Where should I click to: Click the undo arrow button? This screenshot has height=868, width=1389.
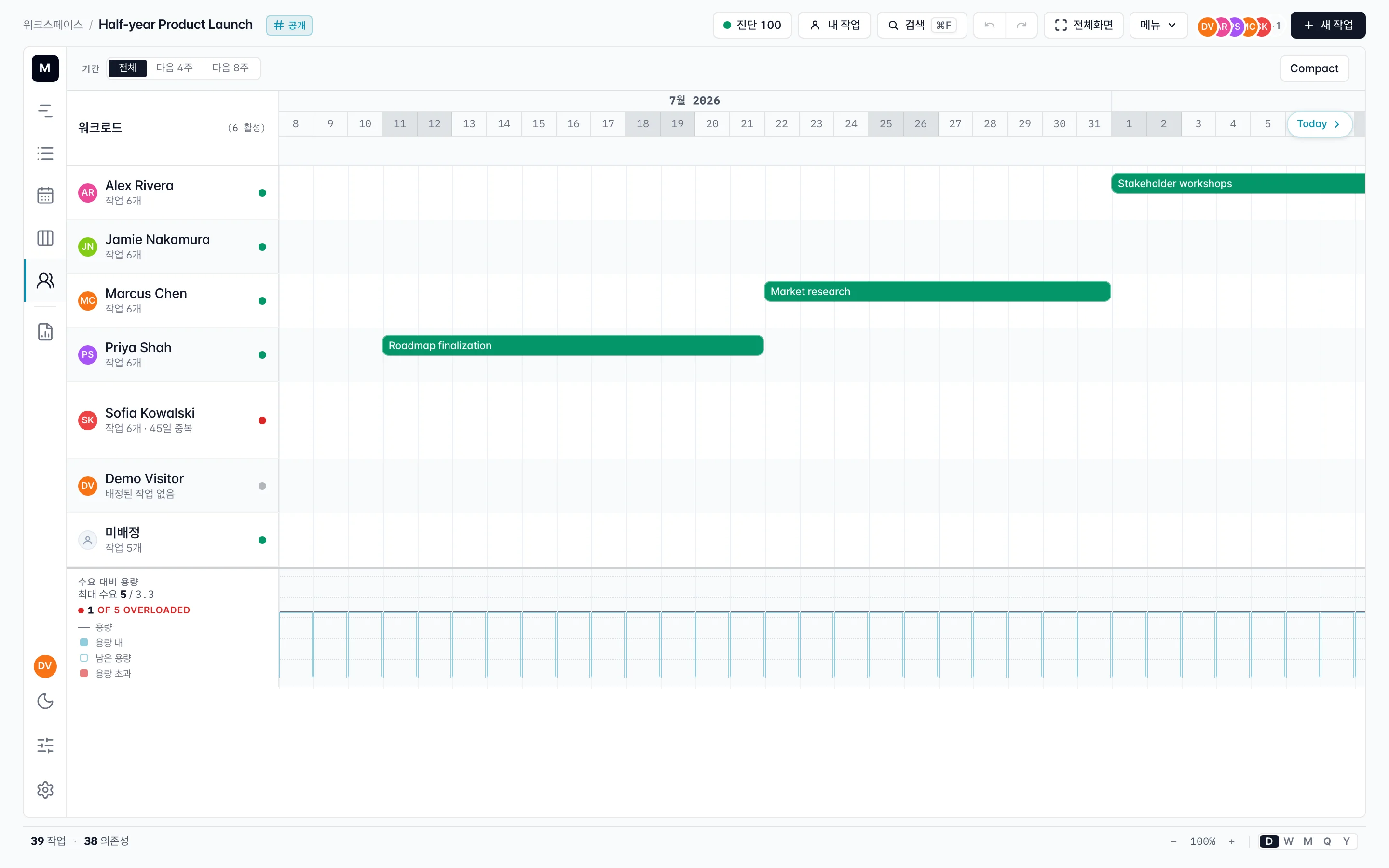click(x=990, y=25)
